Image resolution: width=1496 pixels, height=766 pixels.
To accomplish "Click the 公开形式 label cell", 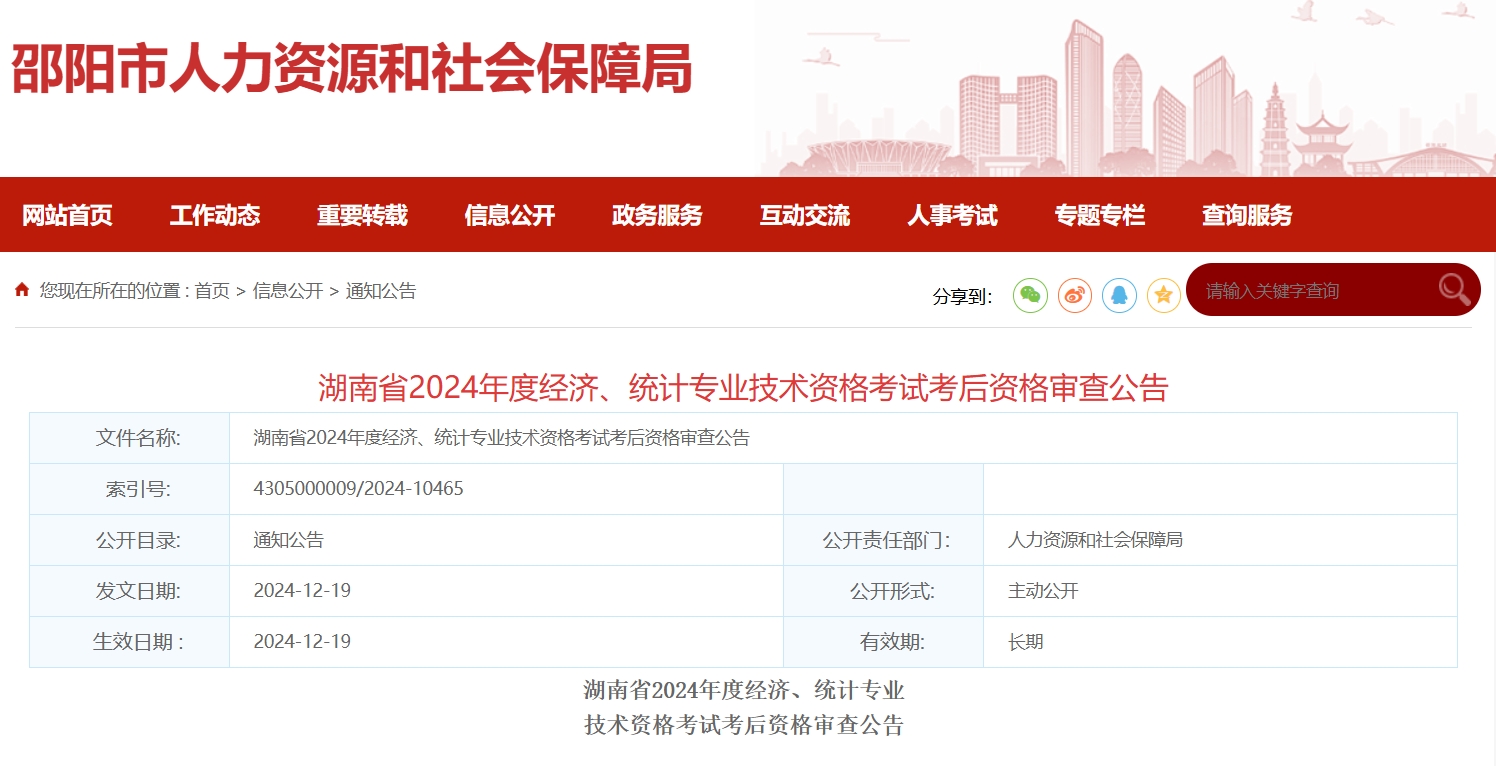I will (884, 591).
